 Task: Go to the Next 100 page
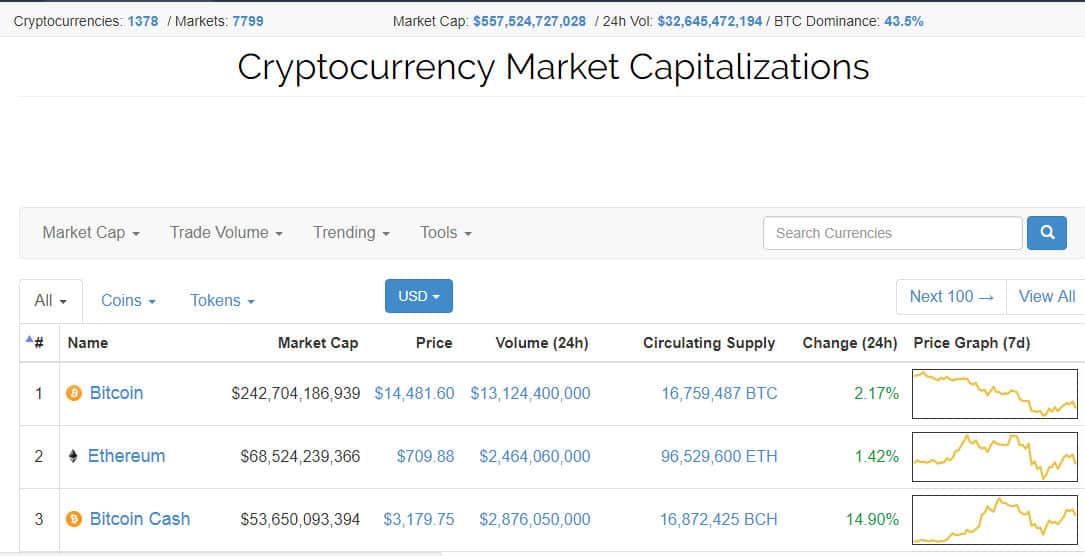point(951,296)
